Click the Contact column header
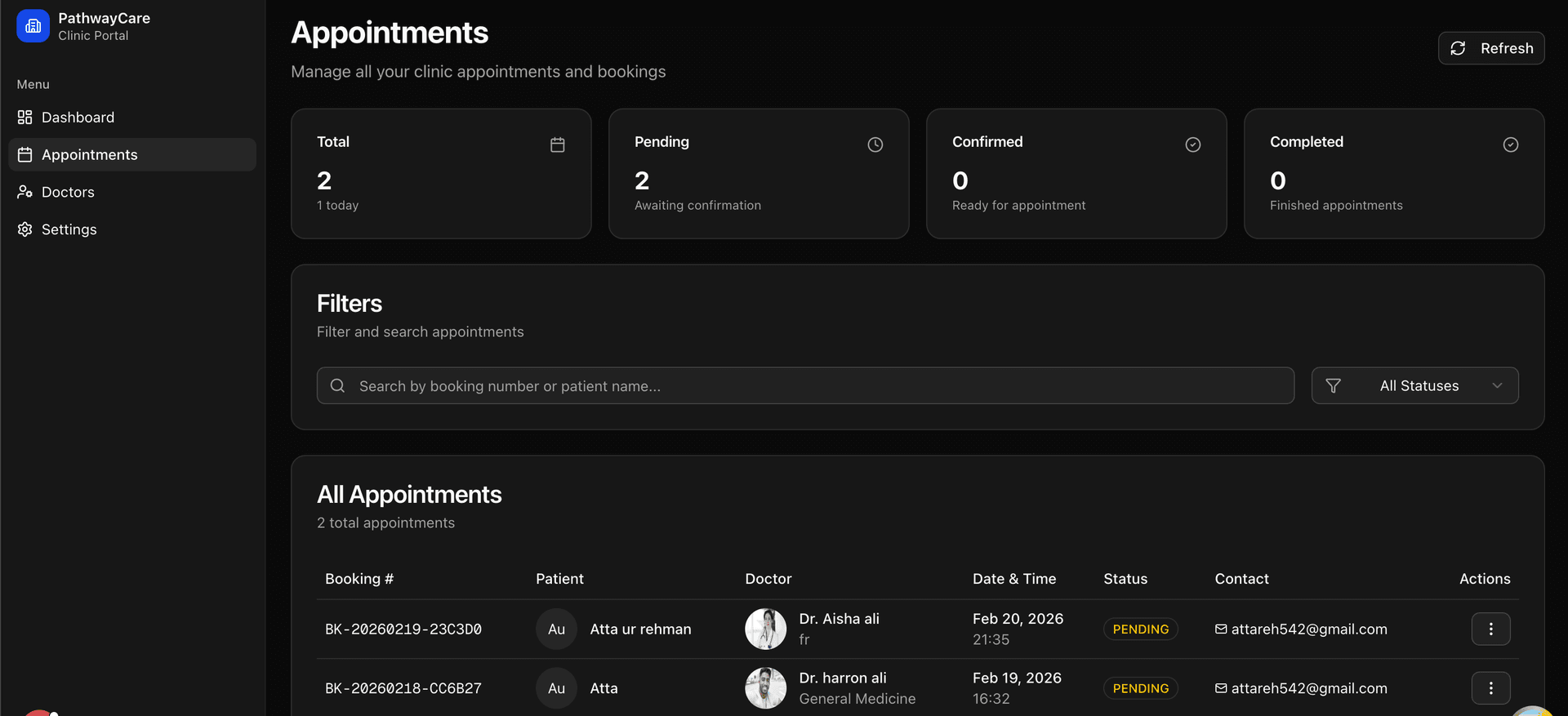The image size is (1568, 716). (1241, 579)
